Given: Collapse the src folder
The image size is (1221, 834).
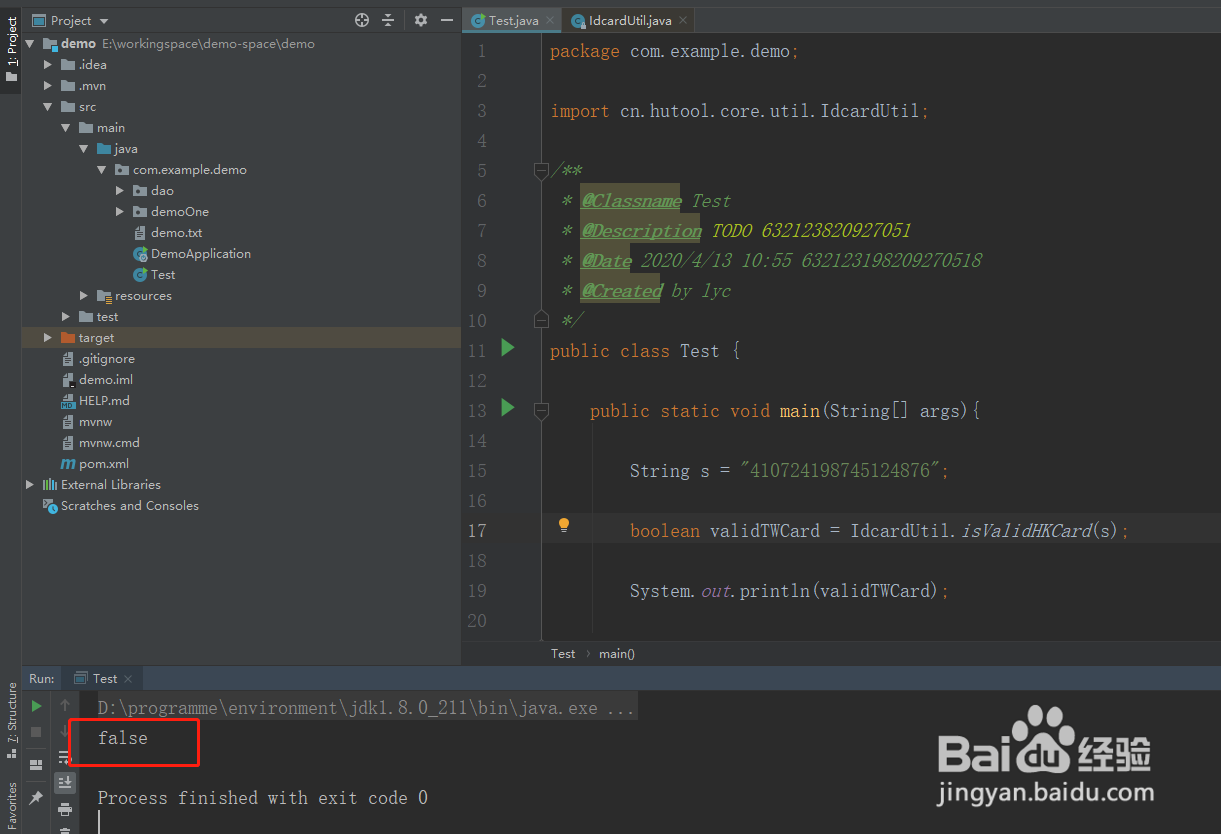Looking at the screenshot, I should (x=47, y=107).
